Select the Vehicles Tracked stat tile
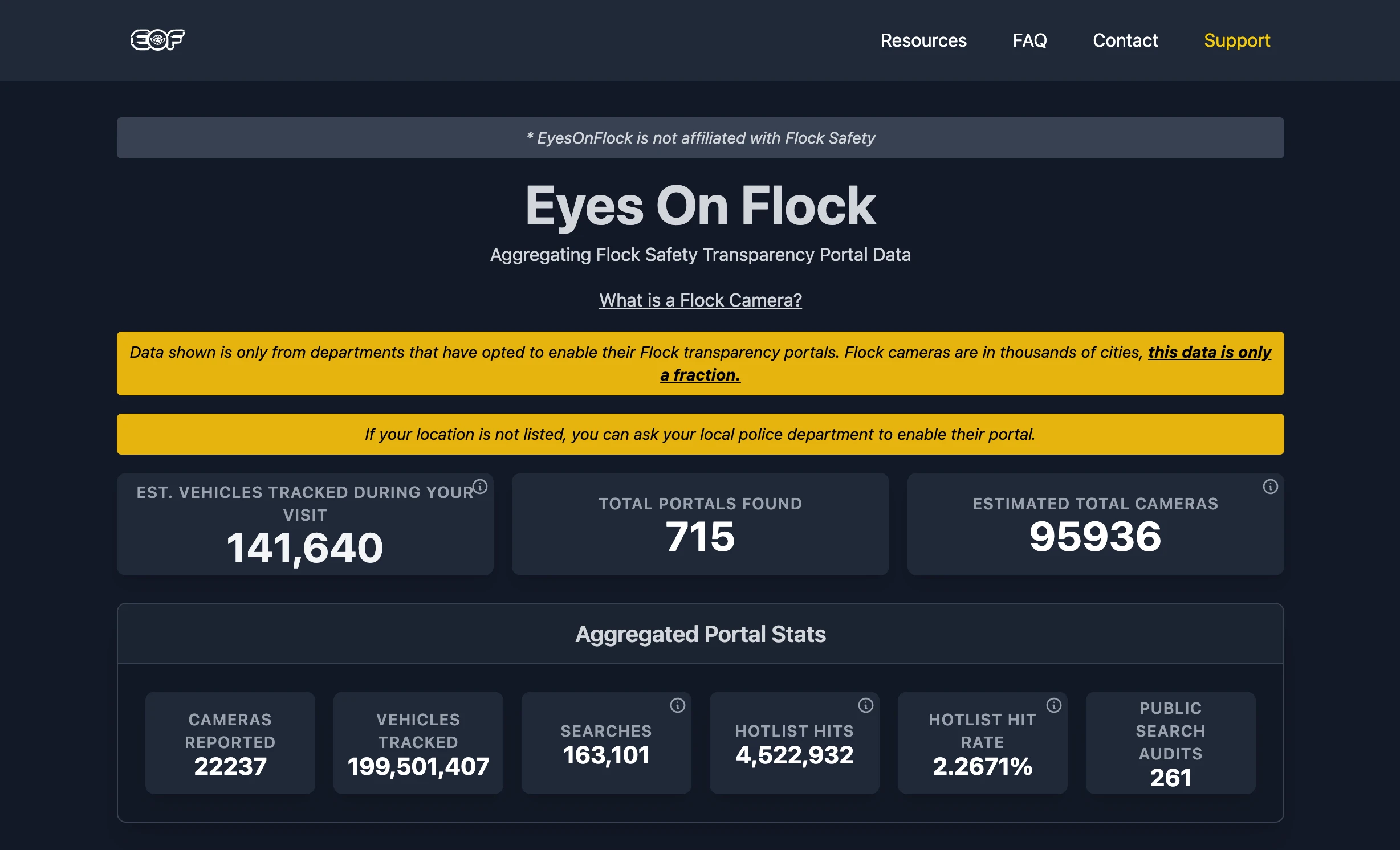Screen dimensions: 1400x850 (x=418, y=743)
